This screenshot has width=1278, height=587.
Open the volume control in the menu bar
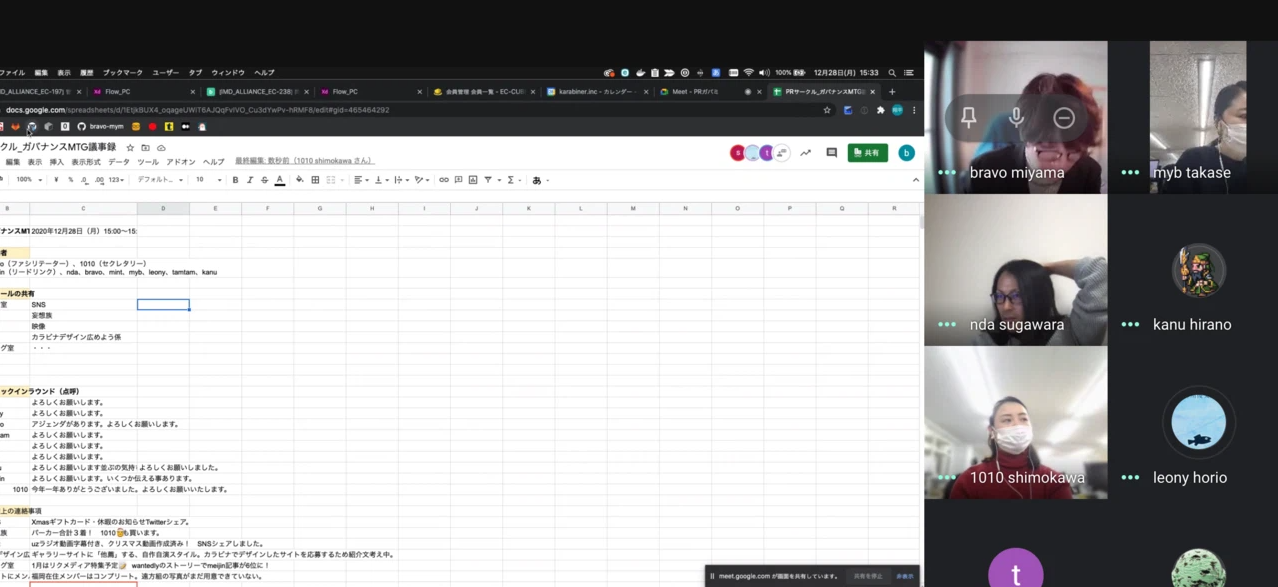click(x=764, y=73)
